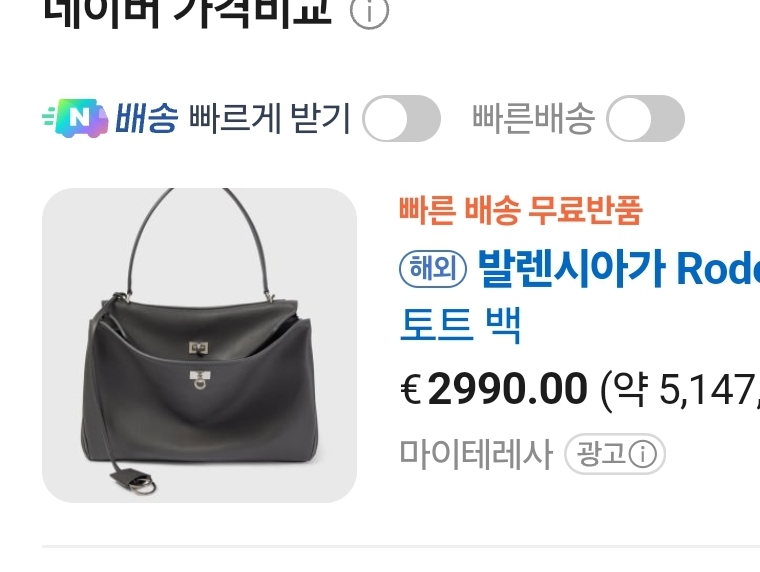This screenshot has width=760, height=572.
Task: Tap the euro currency symbol before 2990.00
Action: (411, 389)
